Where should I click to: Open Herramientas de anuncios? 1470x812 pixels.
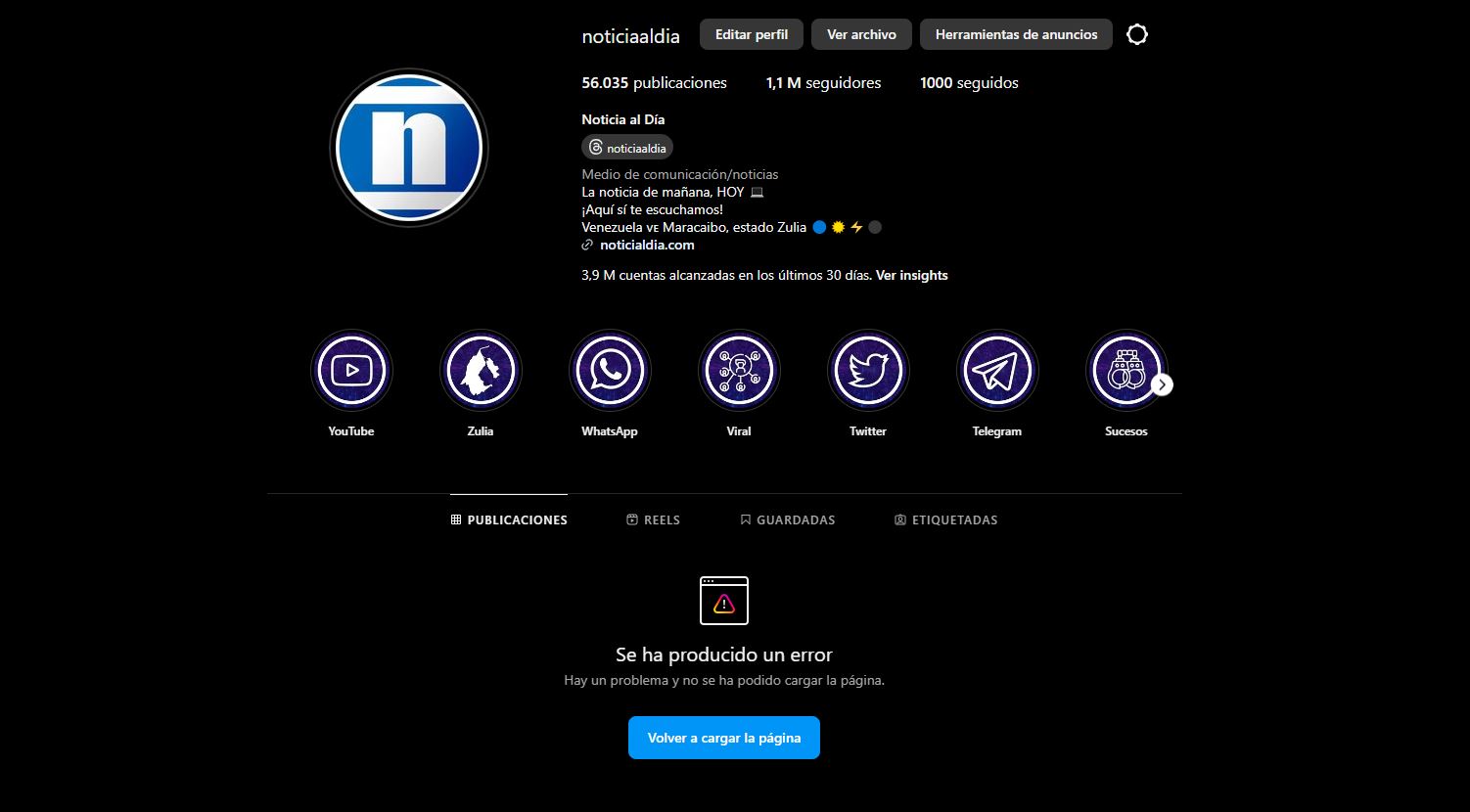(1016, 34)
